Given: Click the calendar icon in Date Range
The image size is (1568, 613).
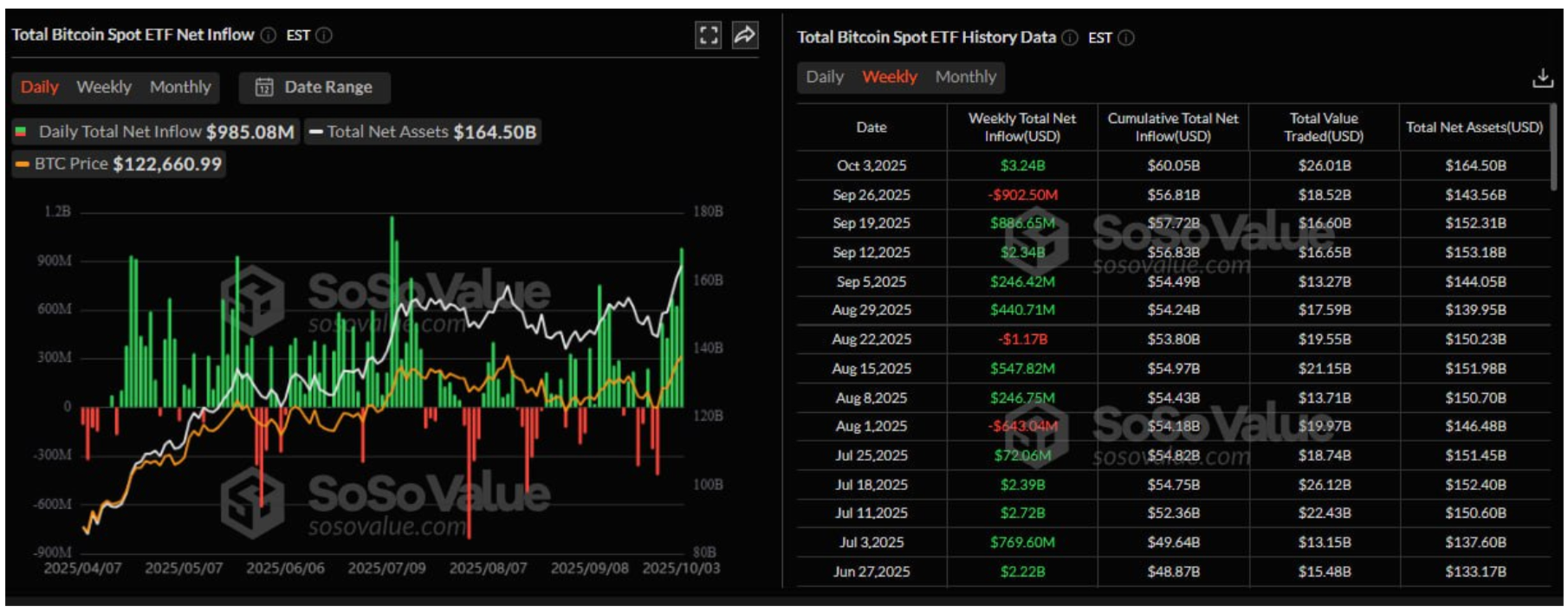Looking at the screenshot, I should (264, 87).
